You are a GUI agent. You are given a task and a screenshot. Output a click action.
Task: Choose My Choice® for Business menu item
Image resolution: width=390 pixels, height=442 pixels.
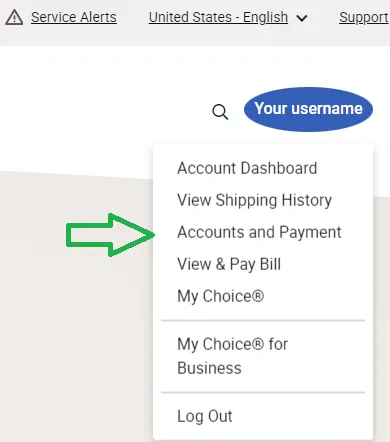coord(232,356)
